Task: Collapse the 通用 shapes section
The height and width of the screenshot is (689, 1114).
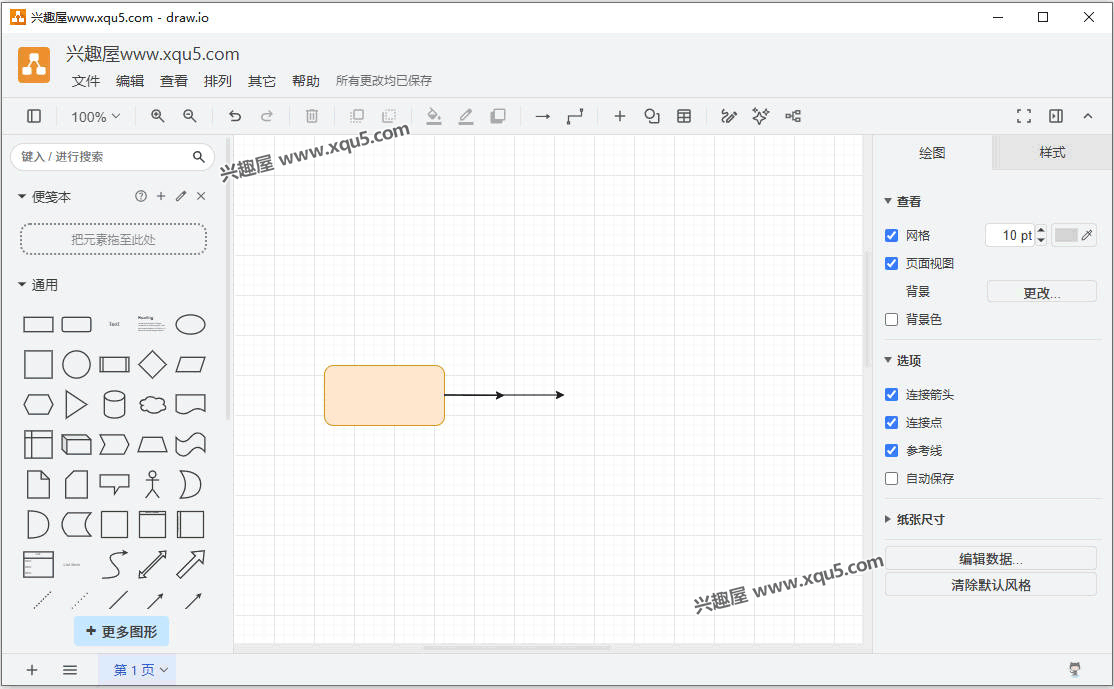Action: [x=22, y=284]
